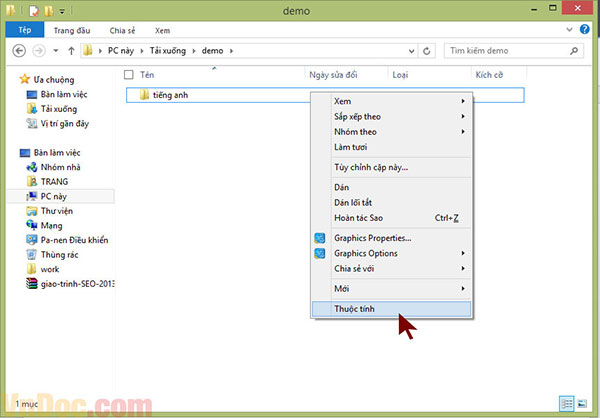600x418 pixels.
Task: Select TRANG user folder in sidebar
Action: (54, 181)
